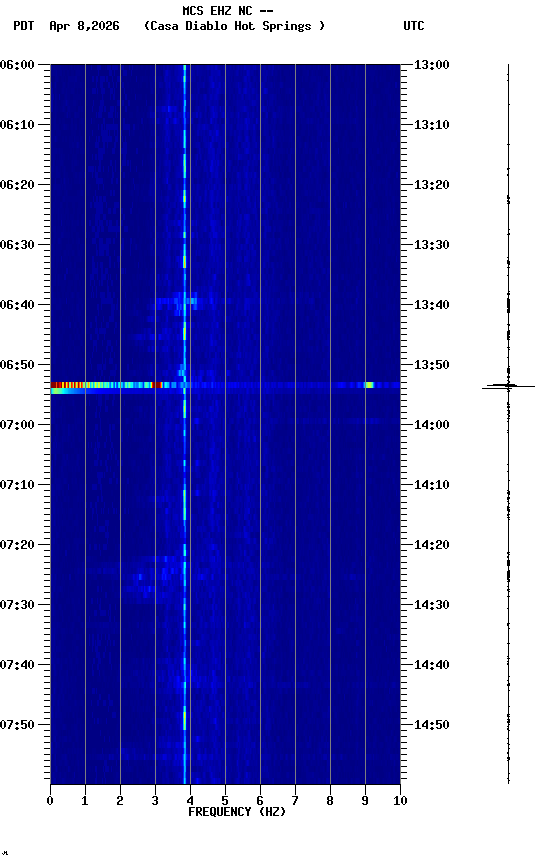Image resolution: width=552 pixels, height=864 pixels.
Task: Click the 06:30 PDT time label
Action: point(17,245)
